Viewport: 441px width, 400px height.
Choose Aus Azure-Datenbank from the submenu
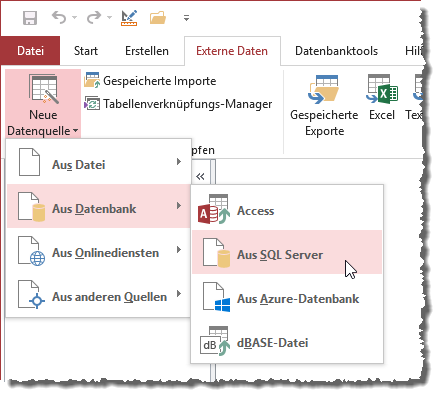point(287,297)
